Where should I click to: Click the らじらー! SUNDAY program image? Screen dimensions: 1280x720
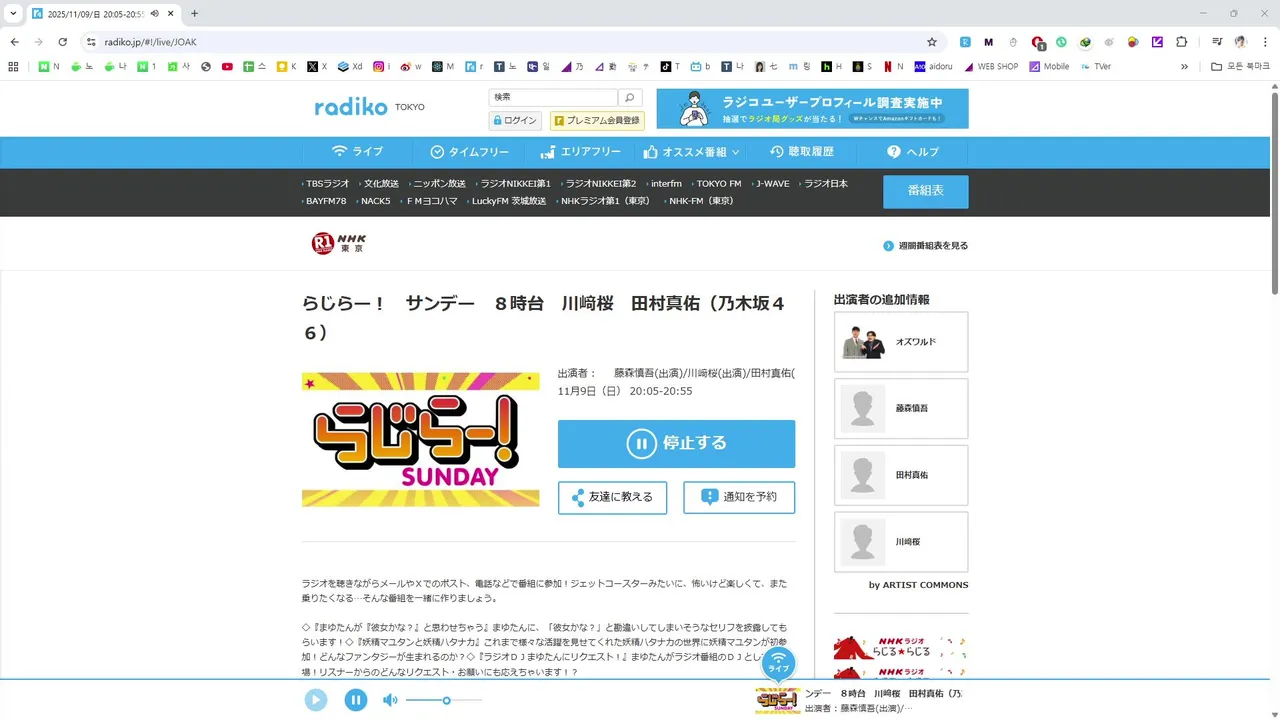point(420,440)
